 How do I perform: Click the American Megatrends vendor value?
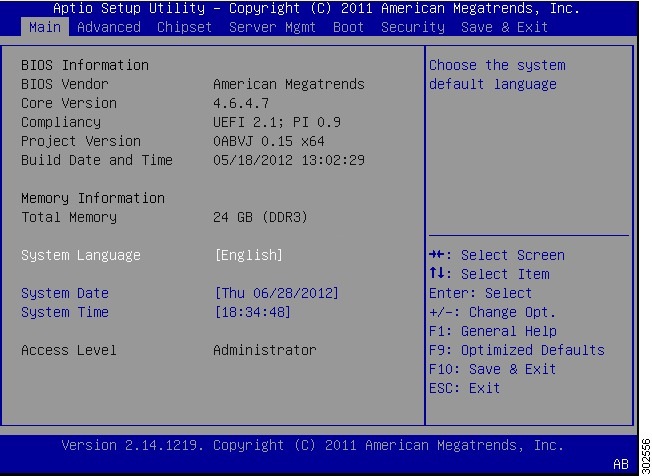289,84
